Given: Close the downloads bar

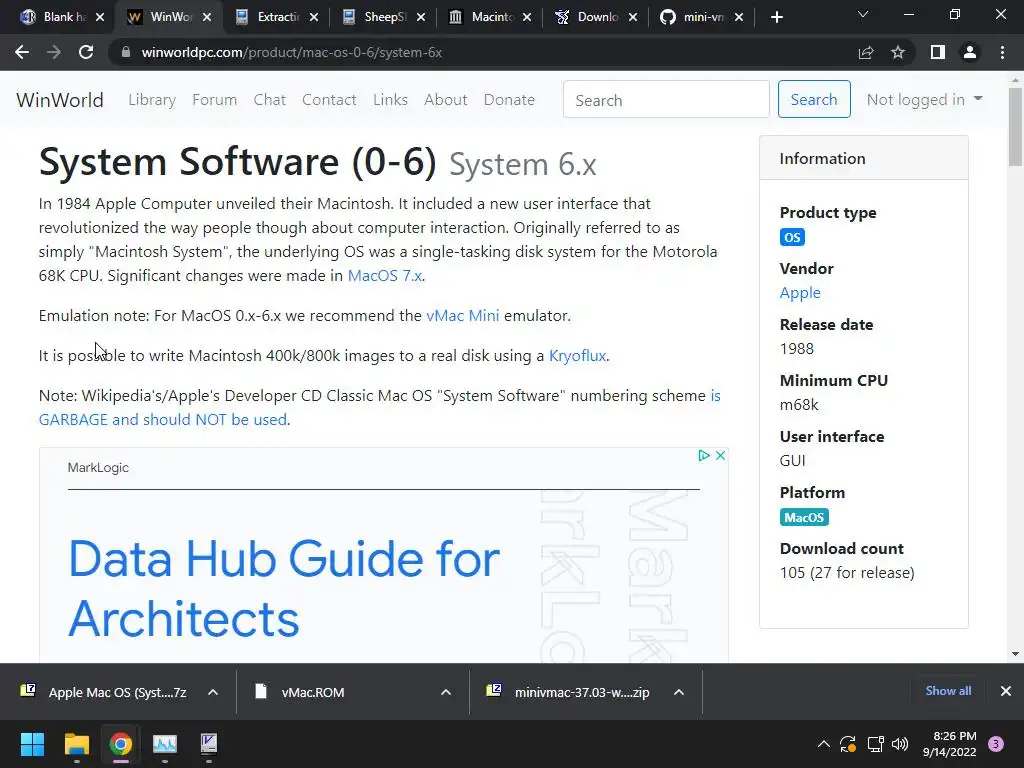Looking at the screenshot, I should 1006,691.
